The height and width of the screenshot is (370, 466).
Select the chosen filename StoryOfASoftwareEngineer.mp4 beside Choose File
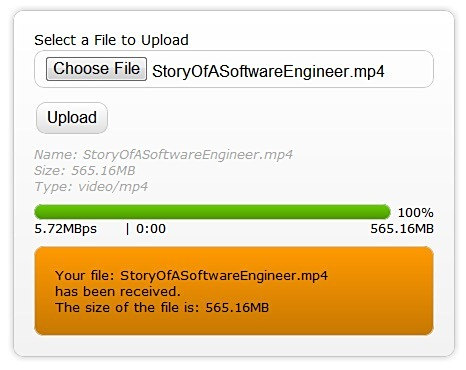(x=268, y=71)
